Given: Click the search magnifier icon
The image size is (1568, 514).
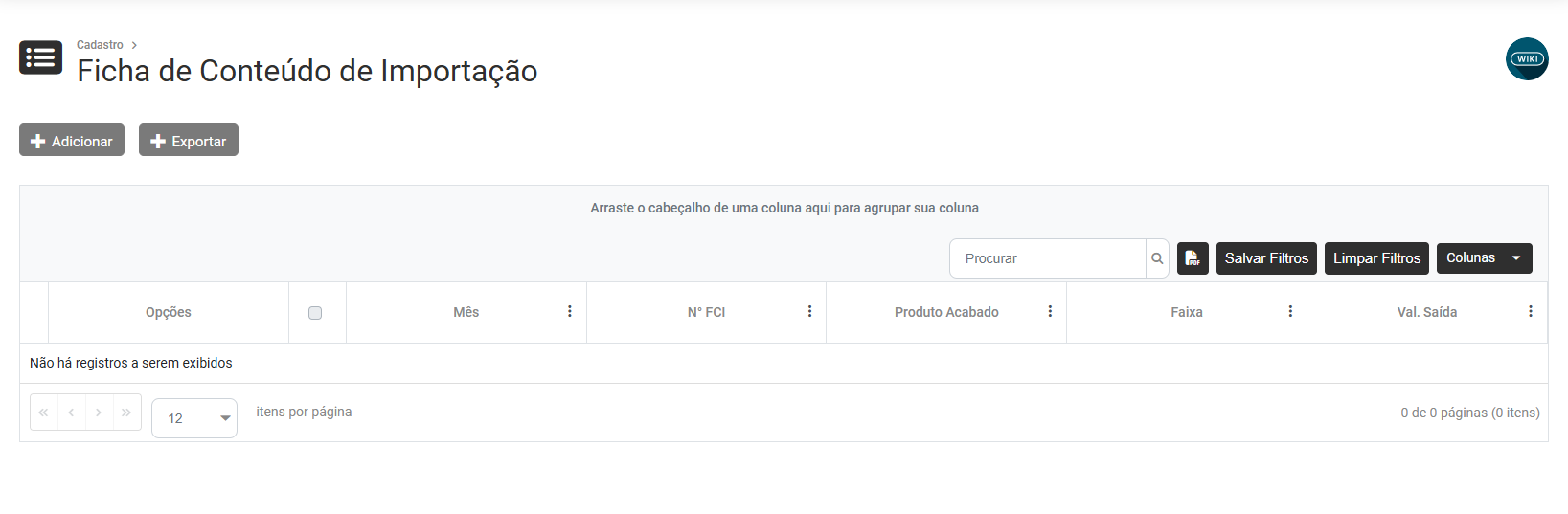Looking at the screenshot, I should (x=1157, y=258).
